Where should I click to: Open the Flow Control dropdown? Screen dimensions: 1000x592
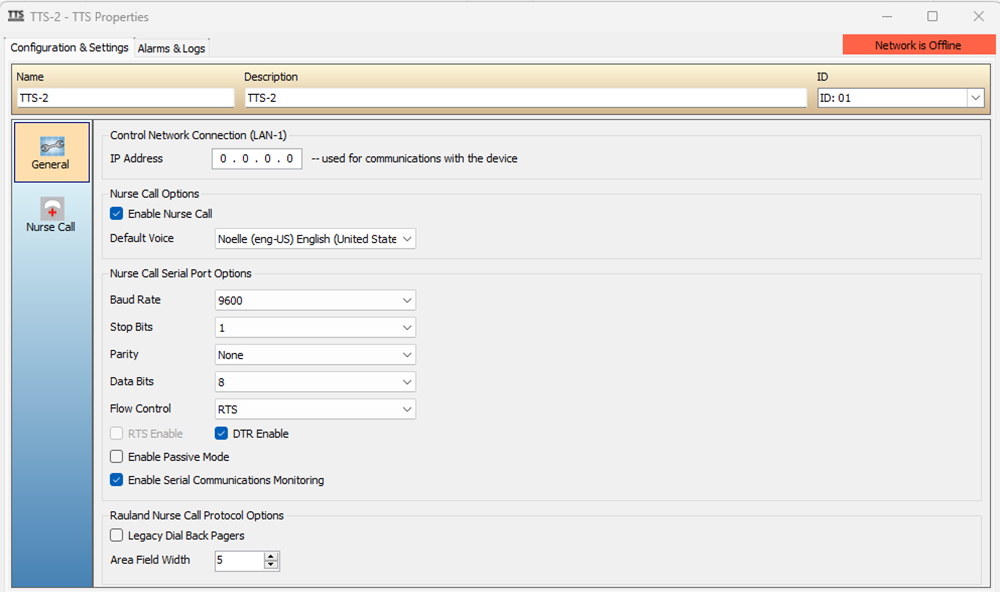coord(315,409)
